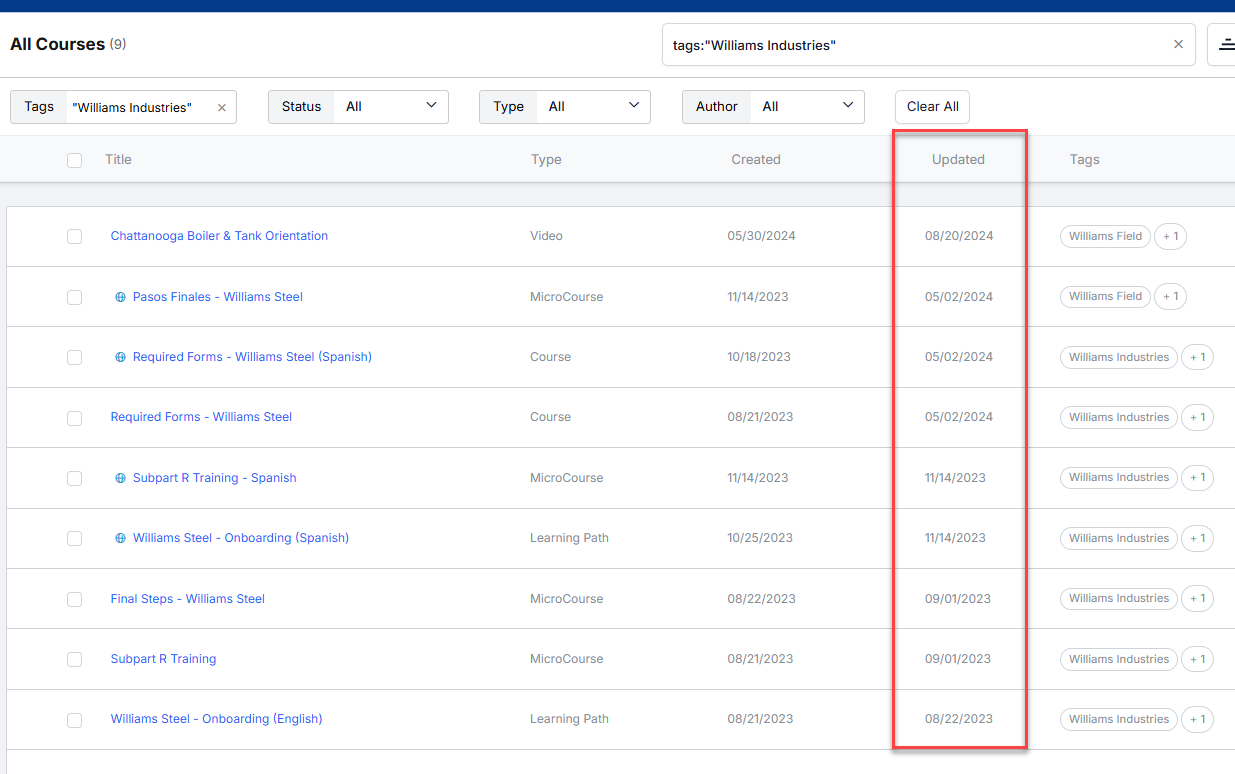The height and width of the screenshot is (774, 1235).
Task: Open Williams Steel - Onboarding (English) learning path
Action: 216,719
